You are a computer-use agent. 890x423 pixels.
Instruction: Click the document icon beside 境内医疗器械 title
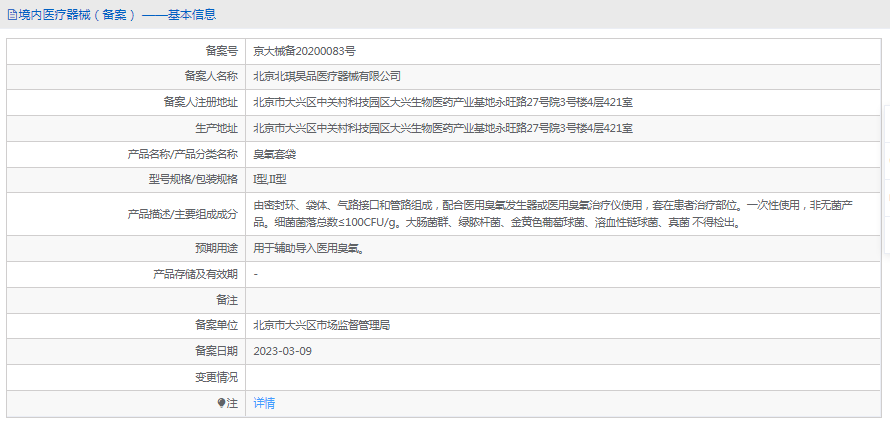[x=12, y=15]
